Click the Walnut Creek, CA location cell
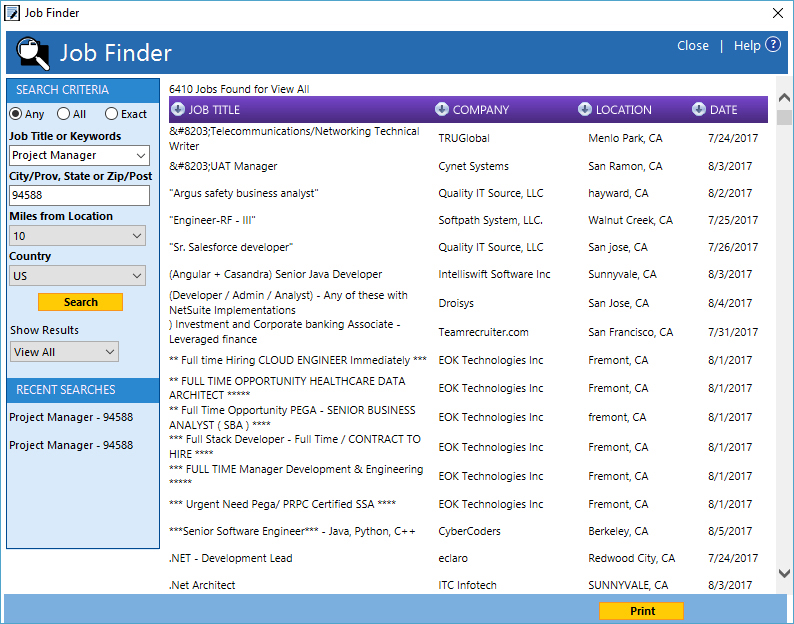 coord(630,220)
